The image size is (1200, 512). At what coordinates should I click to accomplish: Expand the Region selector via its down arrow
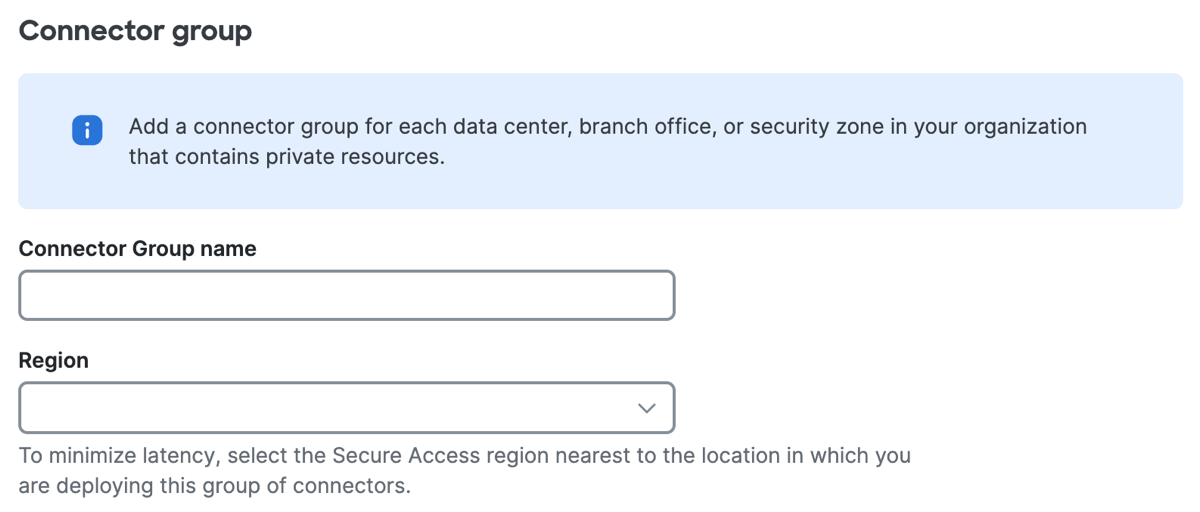(x=647, y=408)
